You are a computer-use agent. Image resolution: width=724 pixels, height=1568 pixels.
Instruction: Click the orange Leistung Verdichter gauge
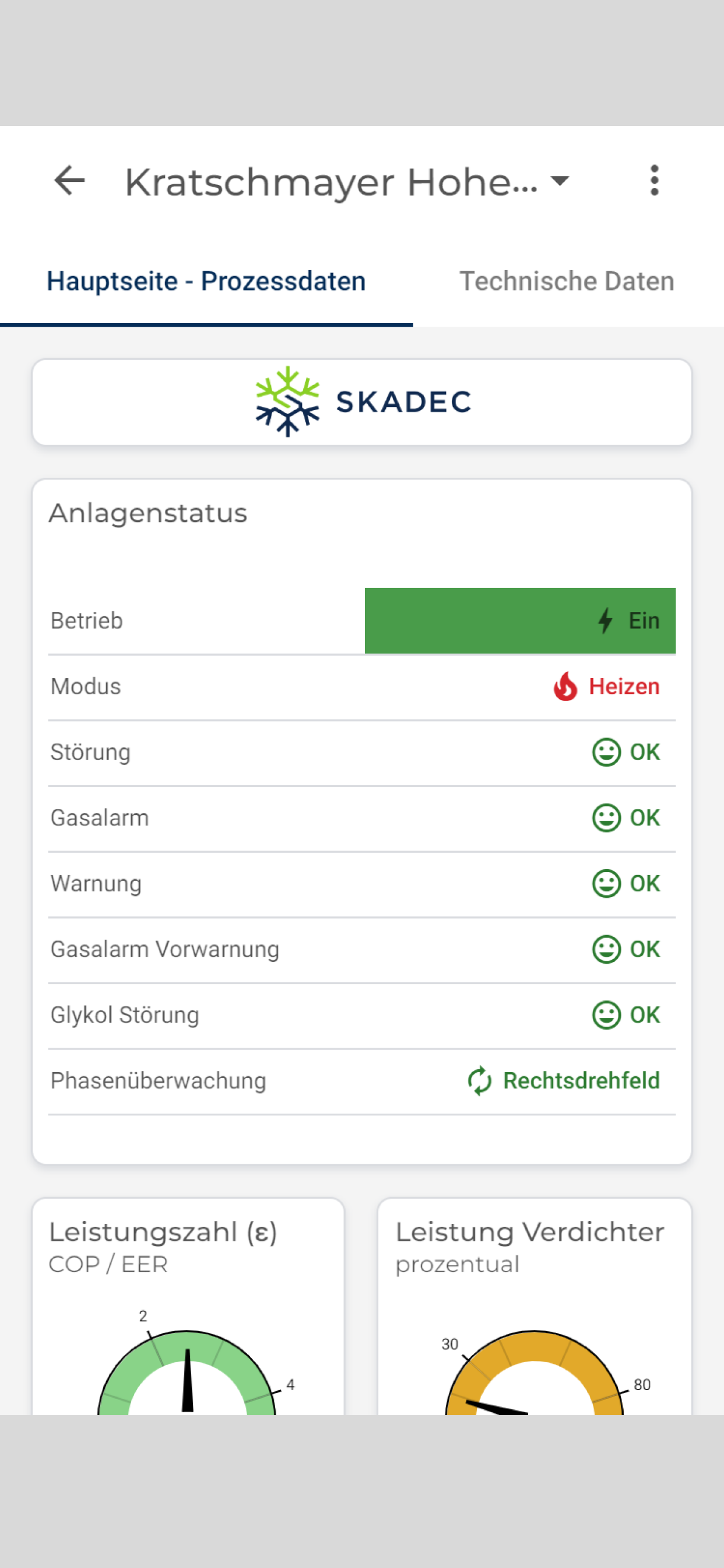point(534,1373)
